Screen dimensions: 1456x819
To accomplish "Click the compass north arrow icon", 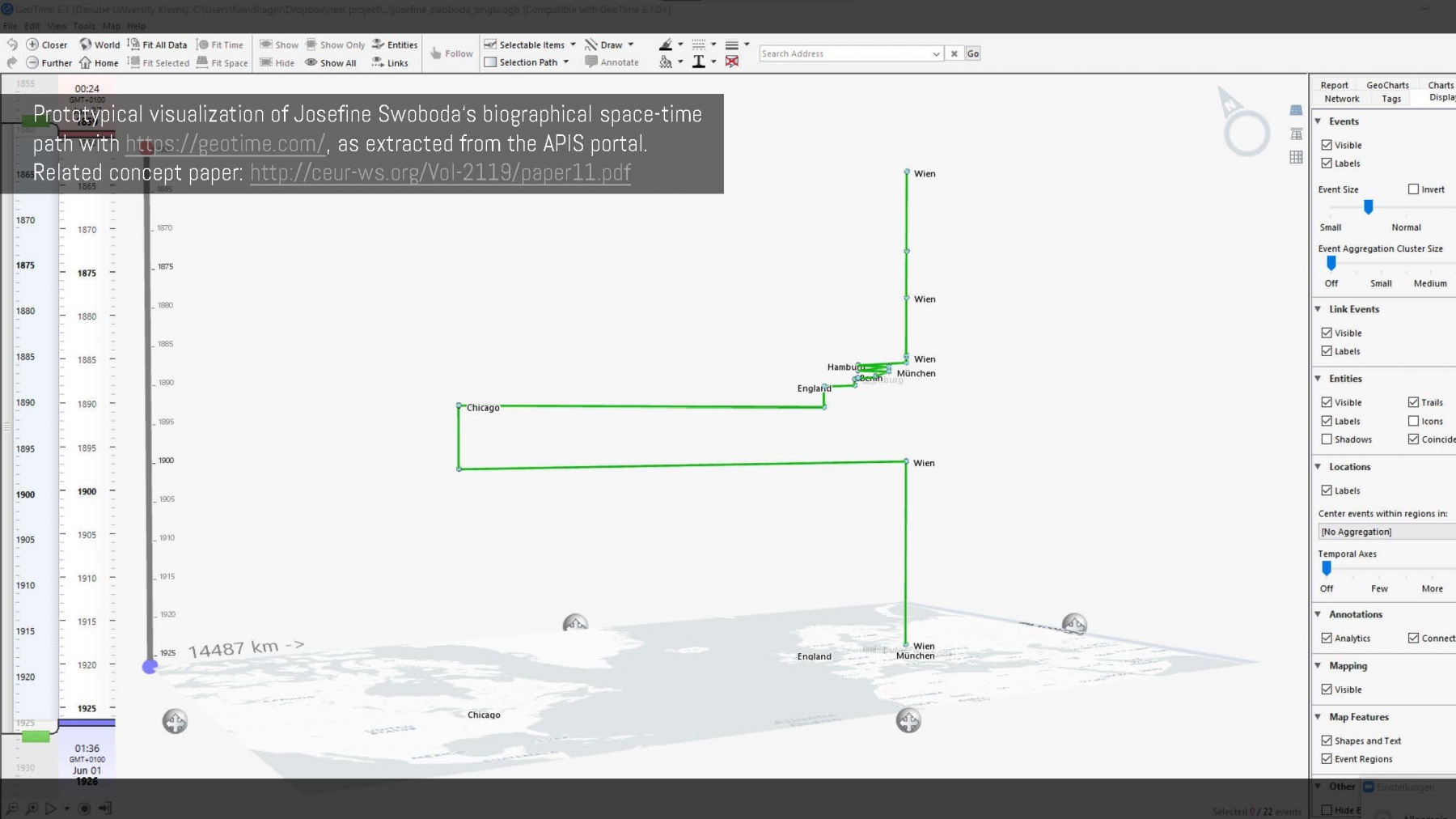I will (1230, 101).
